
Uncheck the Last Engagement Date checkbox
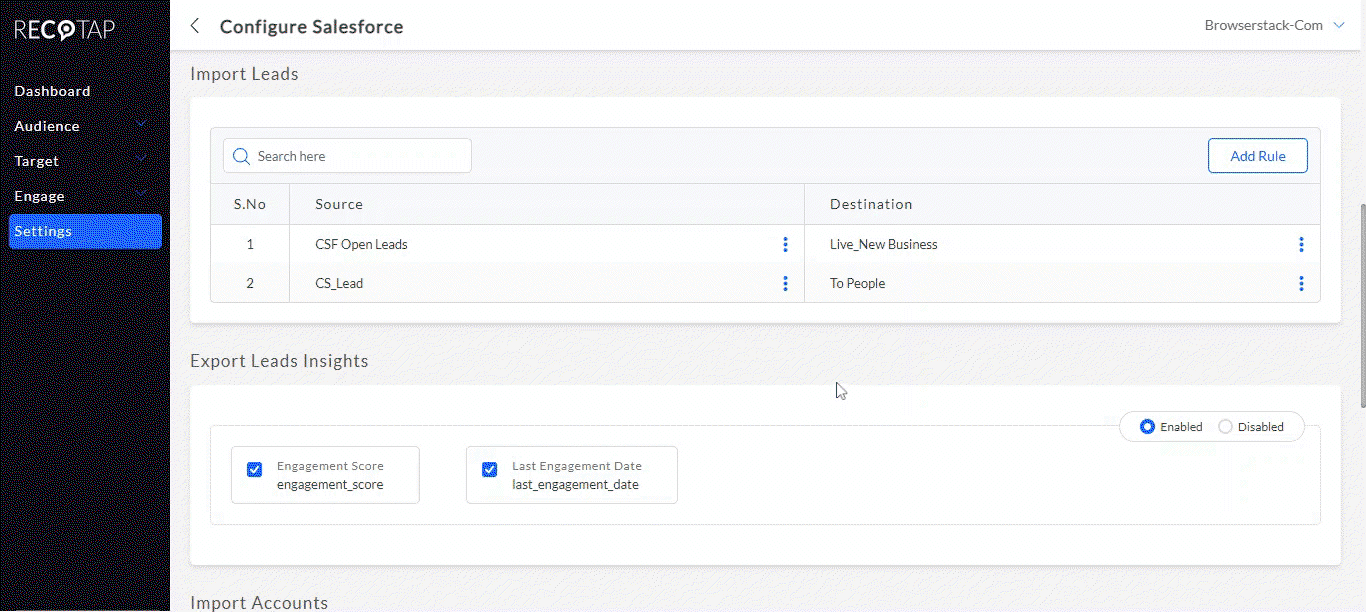(x=490, y=470)
